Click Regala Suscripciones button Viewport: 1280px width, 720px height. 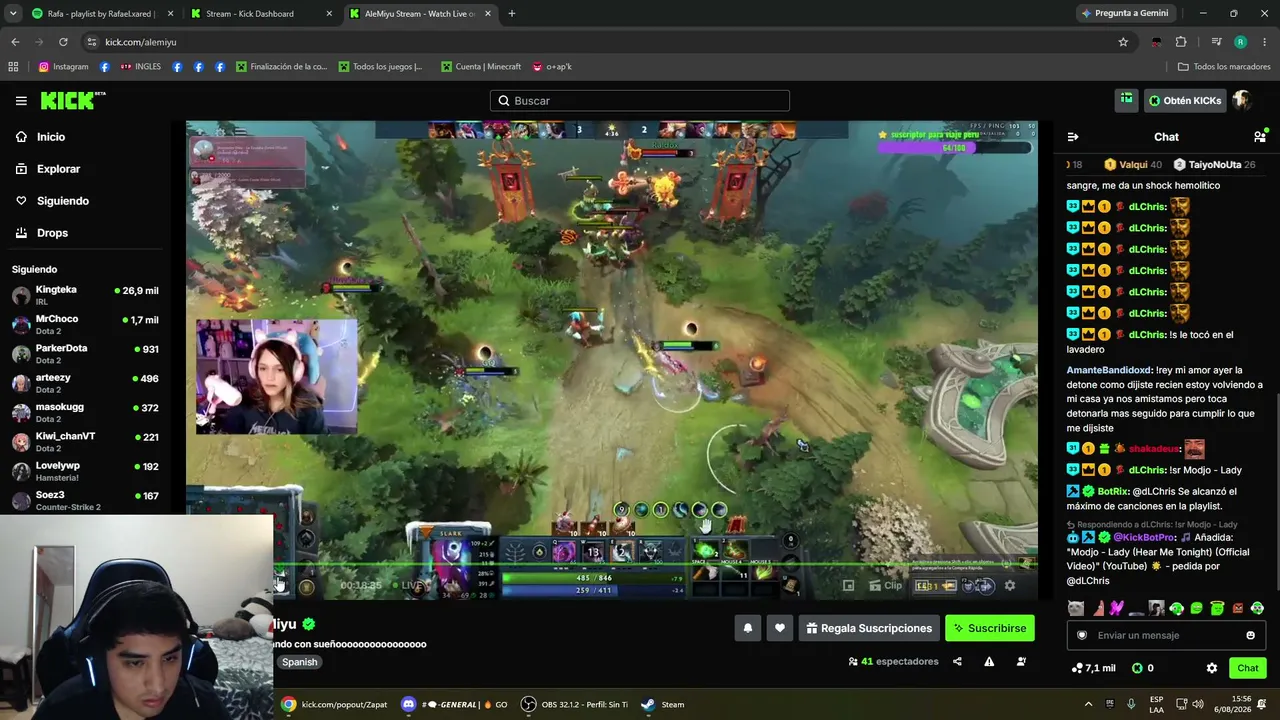click(867, 628)
